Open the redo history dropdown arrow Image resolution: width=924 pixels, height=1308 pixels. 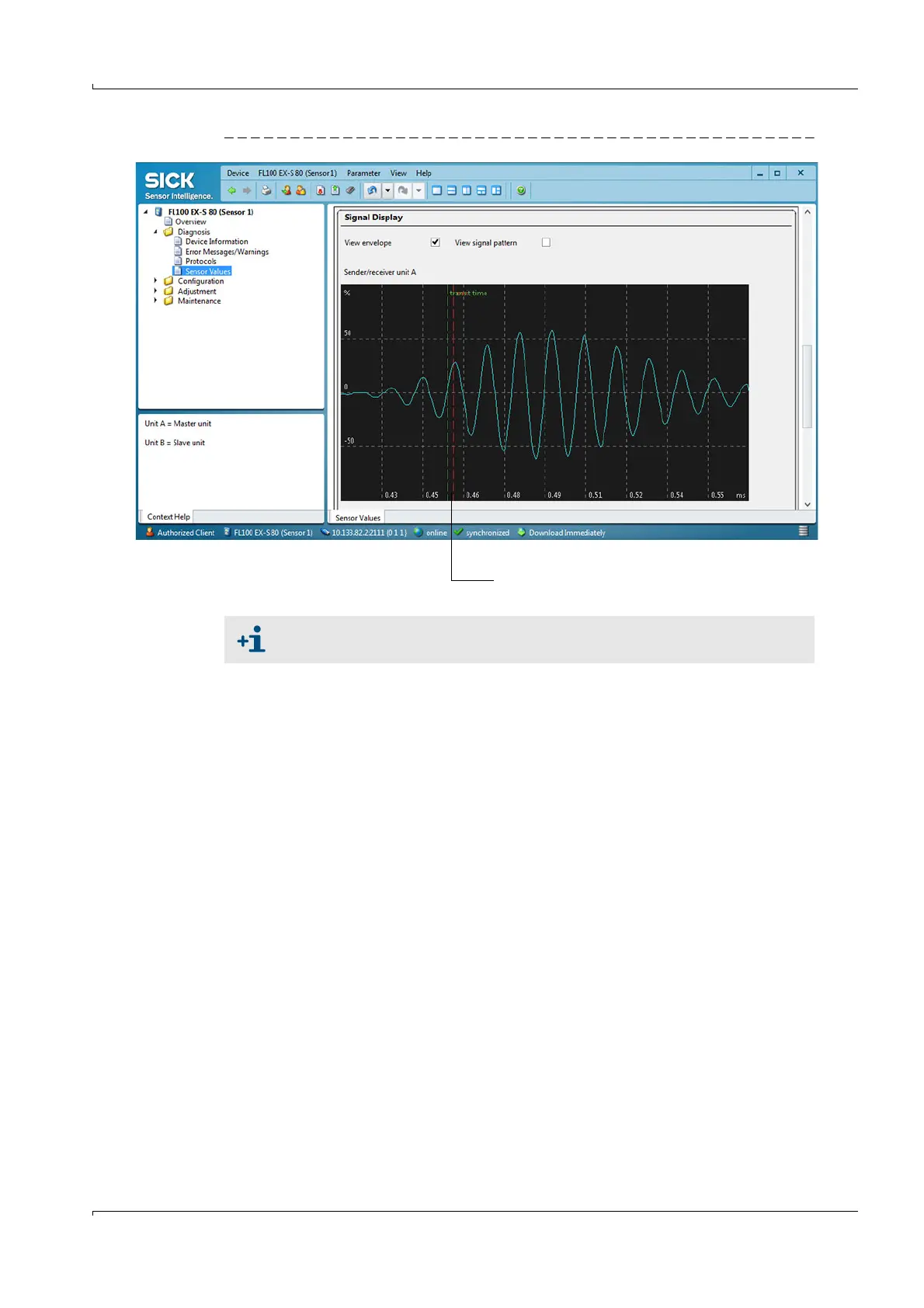coord(419,190)
